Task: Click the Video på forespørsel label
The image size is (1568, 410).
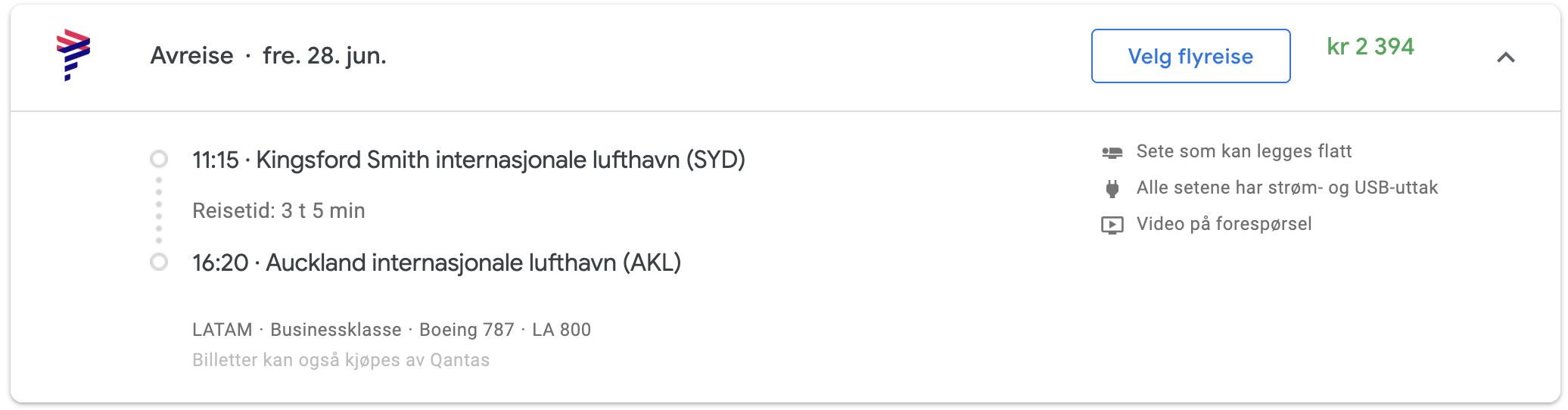Action: (1224, 224)
